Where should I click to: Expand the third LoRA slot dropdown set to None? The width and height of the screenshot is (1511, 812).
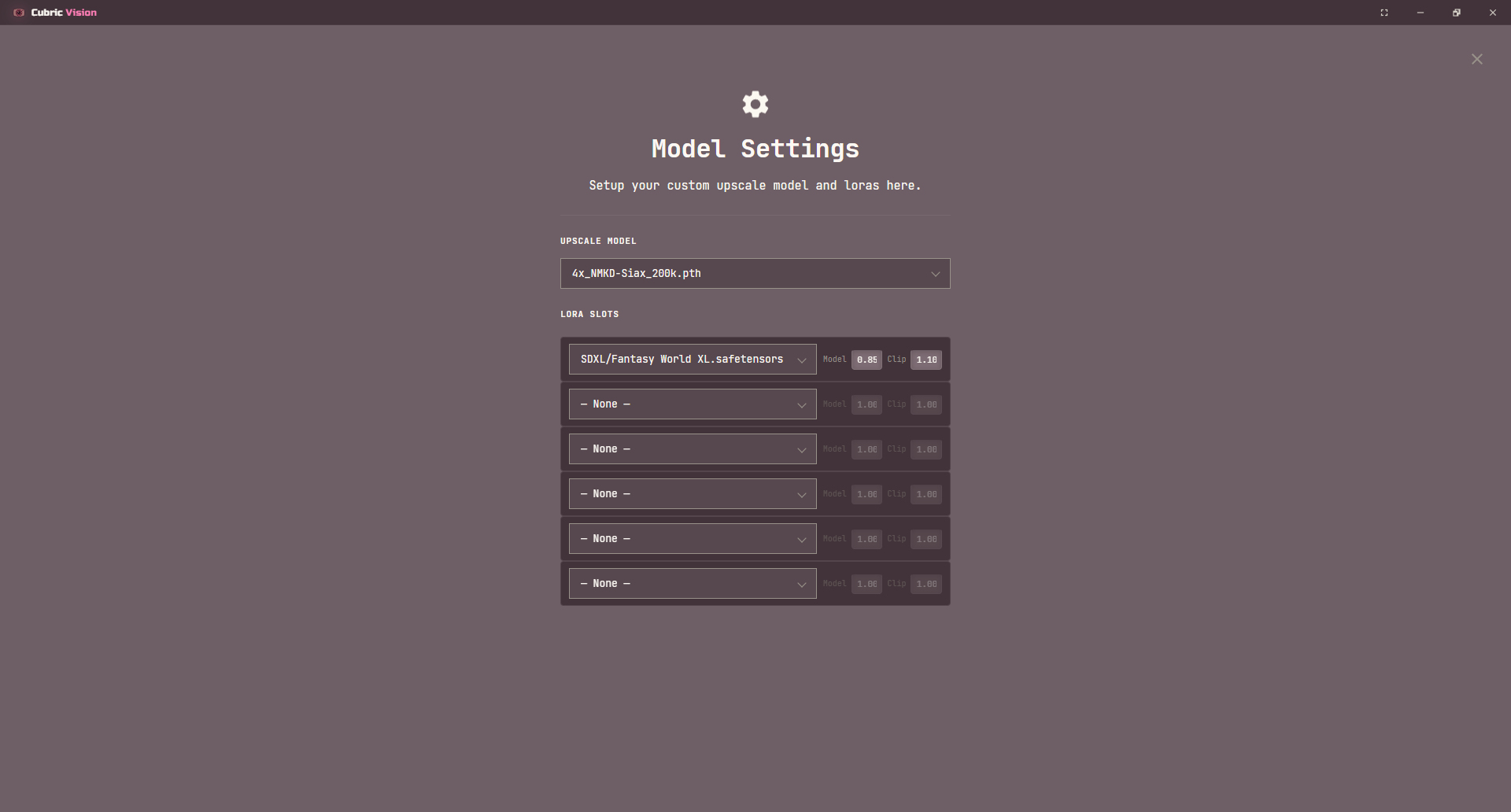[x=693, y=449]
